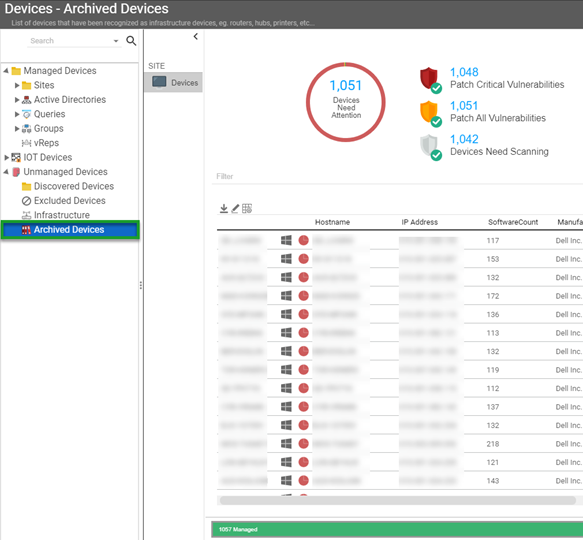Click the orange all-vulnerabilities shield icon
This screenshot has height=540, width=583.
(x=430, y=113)
